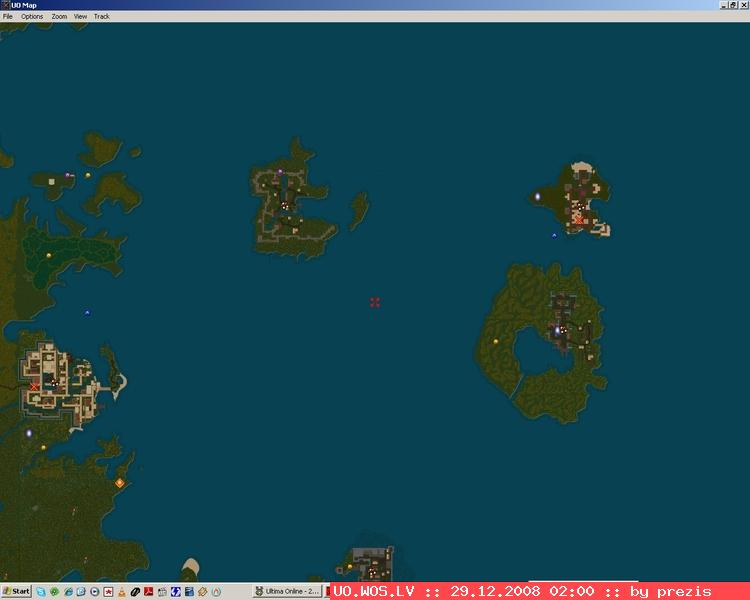Viewport: 750px width, 600px height.
Task: Open Windows Media Player from quick launch
Action: click(x=95, y=592)
